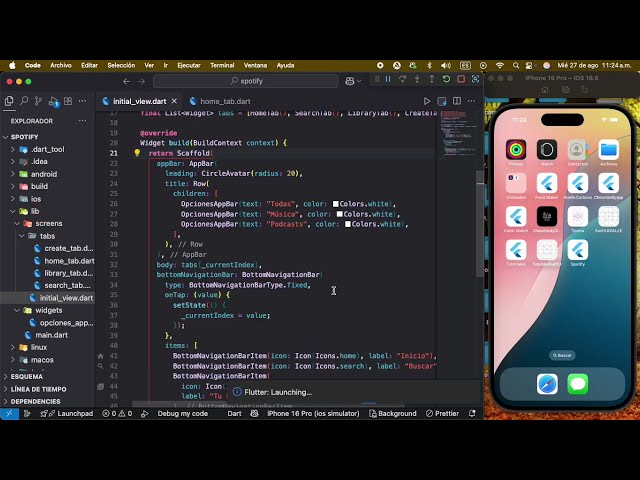
Task: Click the lightbulb code action on line 21
Action: pyautogui.click(x=137, y=153)
